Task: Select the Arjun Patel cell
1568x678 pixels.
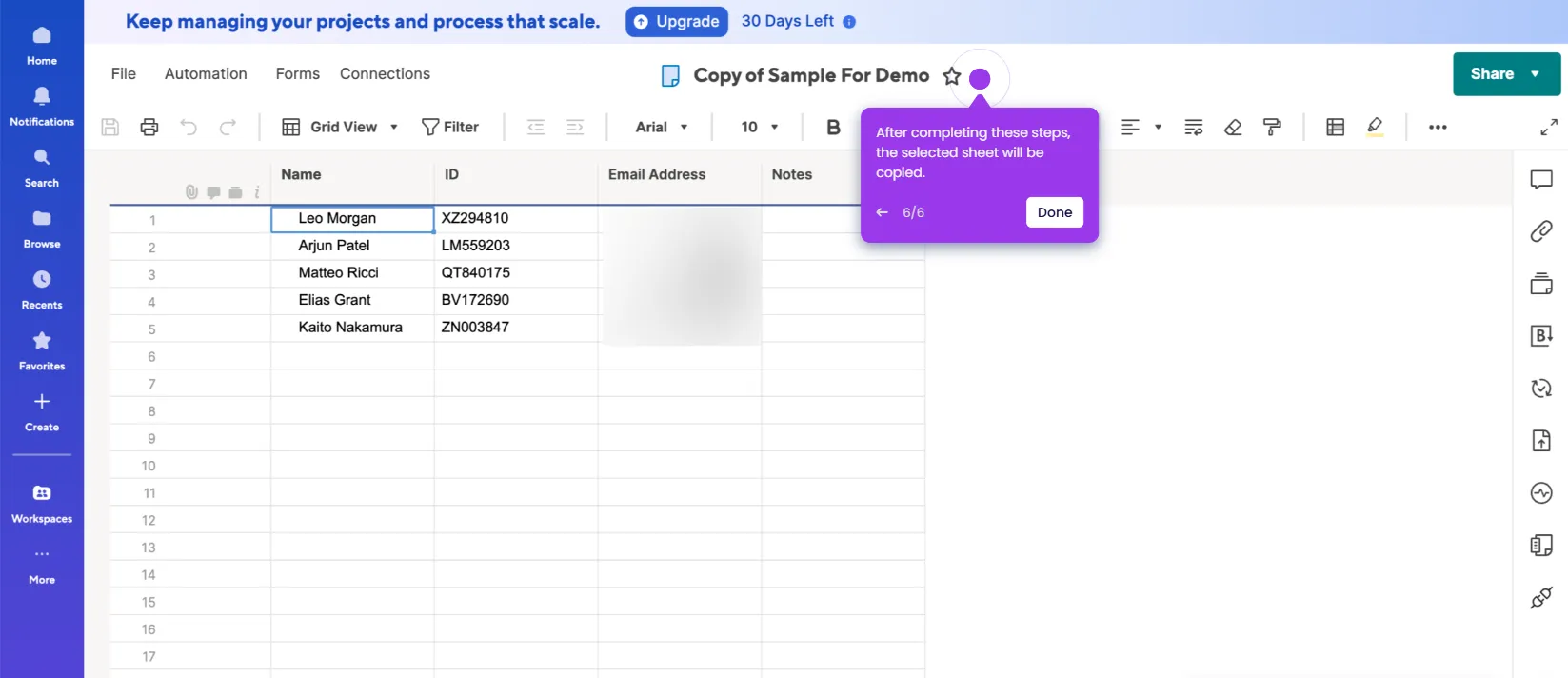Action: [352, 246]
